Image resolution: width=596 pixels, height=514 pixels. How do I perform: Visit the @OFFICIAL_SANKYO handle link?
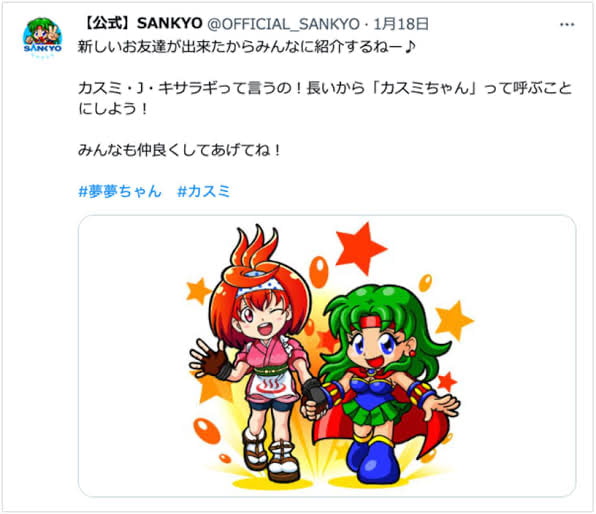284,24
